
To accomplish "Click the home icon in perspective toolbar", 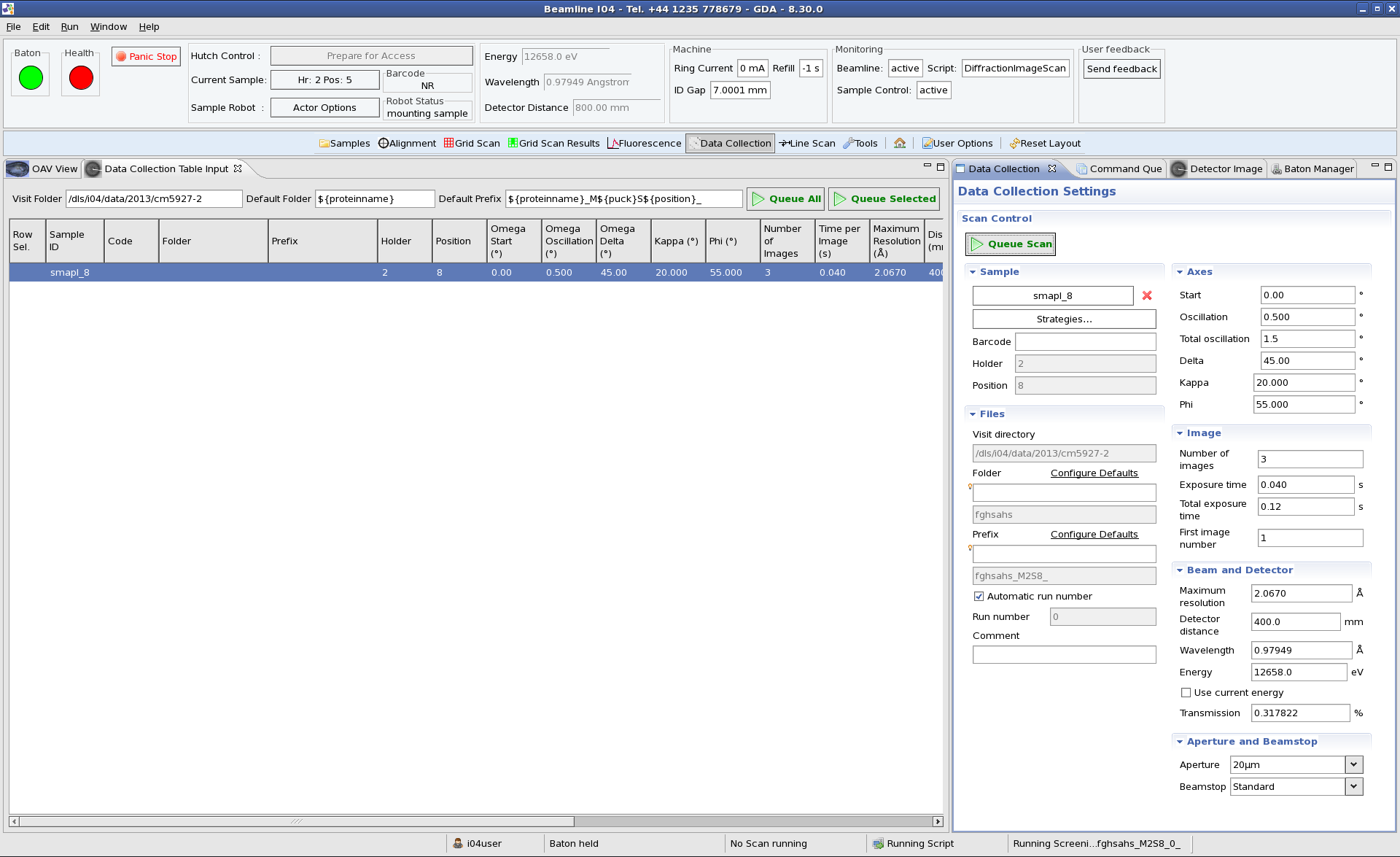I will point(900,143).
